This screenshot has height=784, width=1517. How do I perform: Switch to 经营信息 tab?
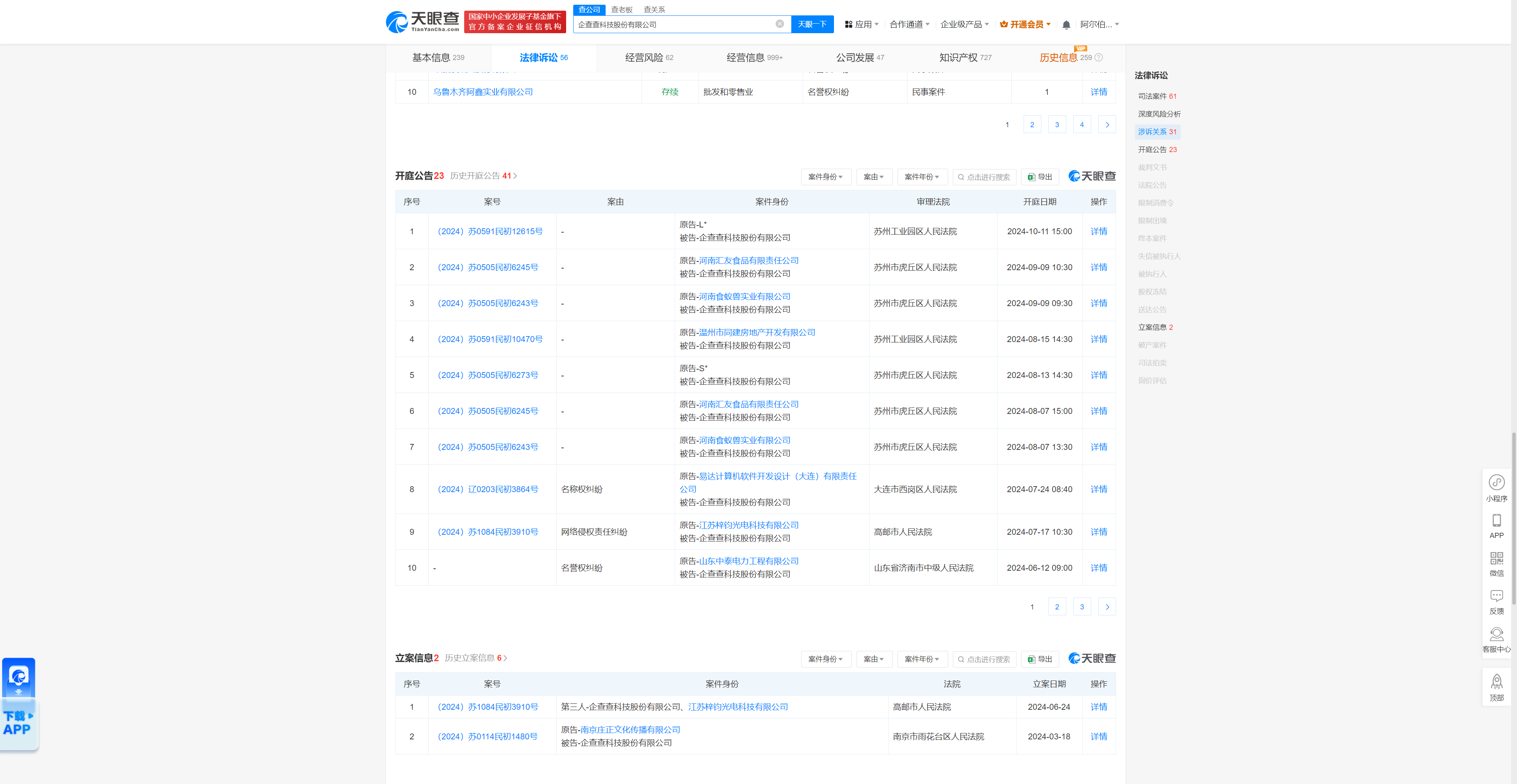pyautogui.click(x=755, y=57)
